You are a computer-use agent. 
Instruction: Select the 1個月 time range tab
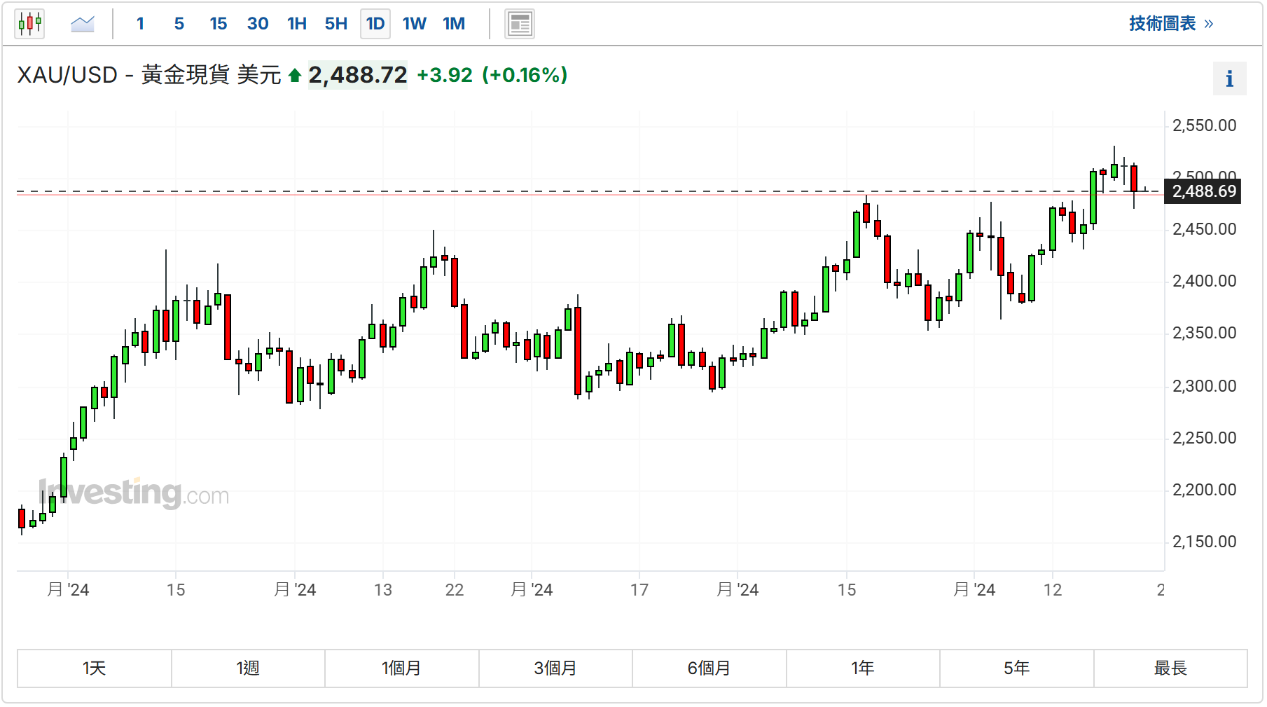tap(402, 668)
